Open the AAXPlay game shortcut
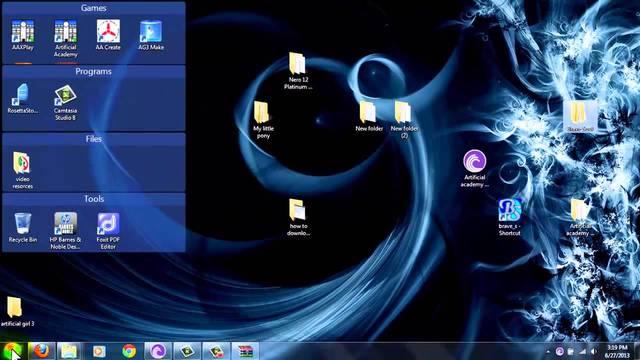Screen dimensions: 640x360 point(23,35)
